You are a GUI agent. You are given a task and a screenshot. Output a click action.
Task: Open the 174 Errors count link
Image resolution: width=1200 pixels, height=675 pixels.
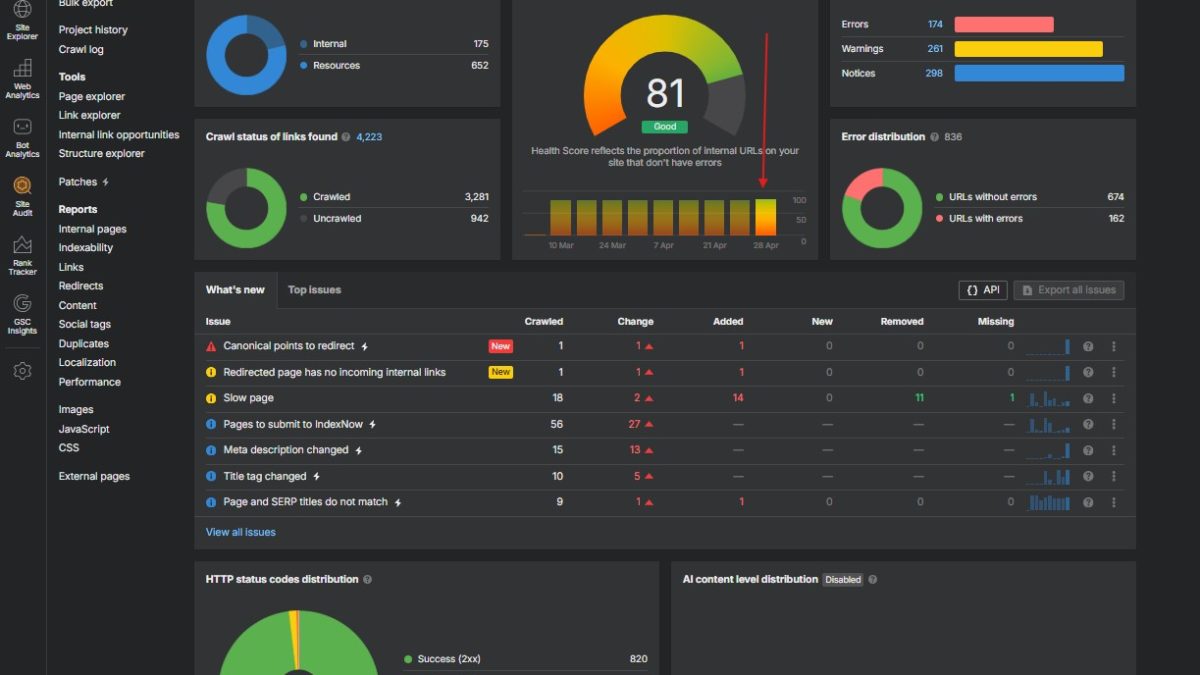click(935, 24)
